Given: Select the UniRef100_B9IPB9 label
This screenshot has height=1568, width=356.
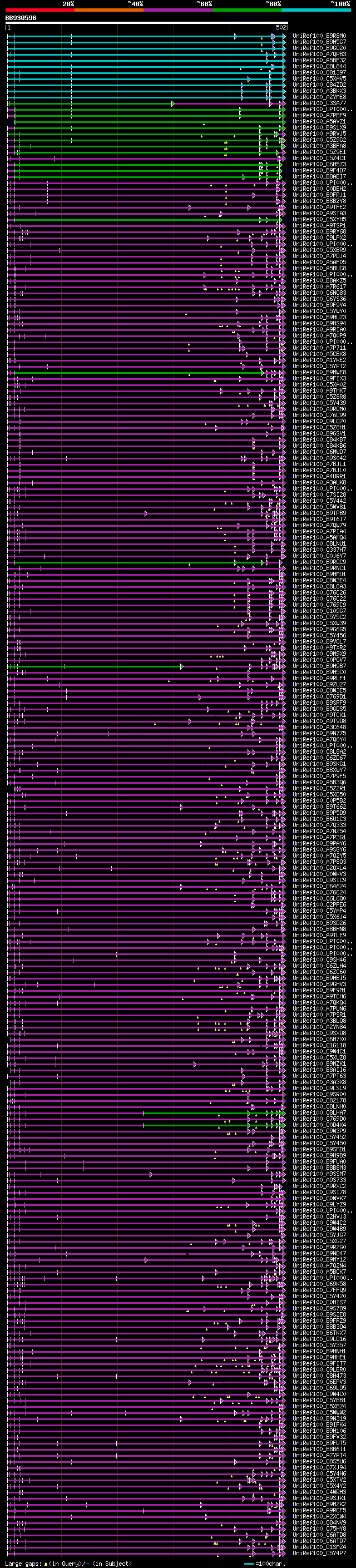Looking at the screenshot, I should [319, 512].
